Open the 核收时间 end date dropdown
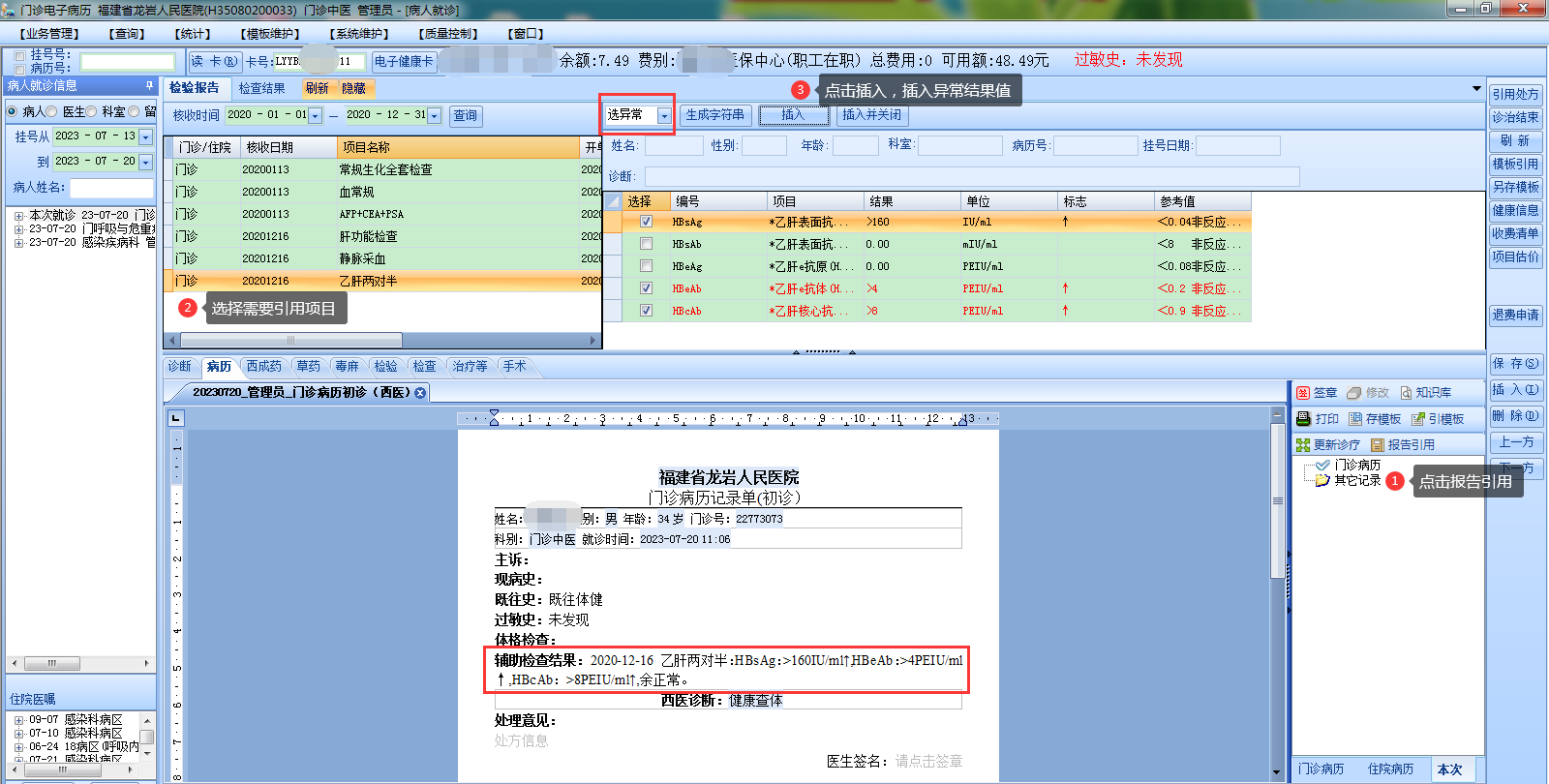This screenshot has width=1549, height=784. (x=434, y=116)
